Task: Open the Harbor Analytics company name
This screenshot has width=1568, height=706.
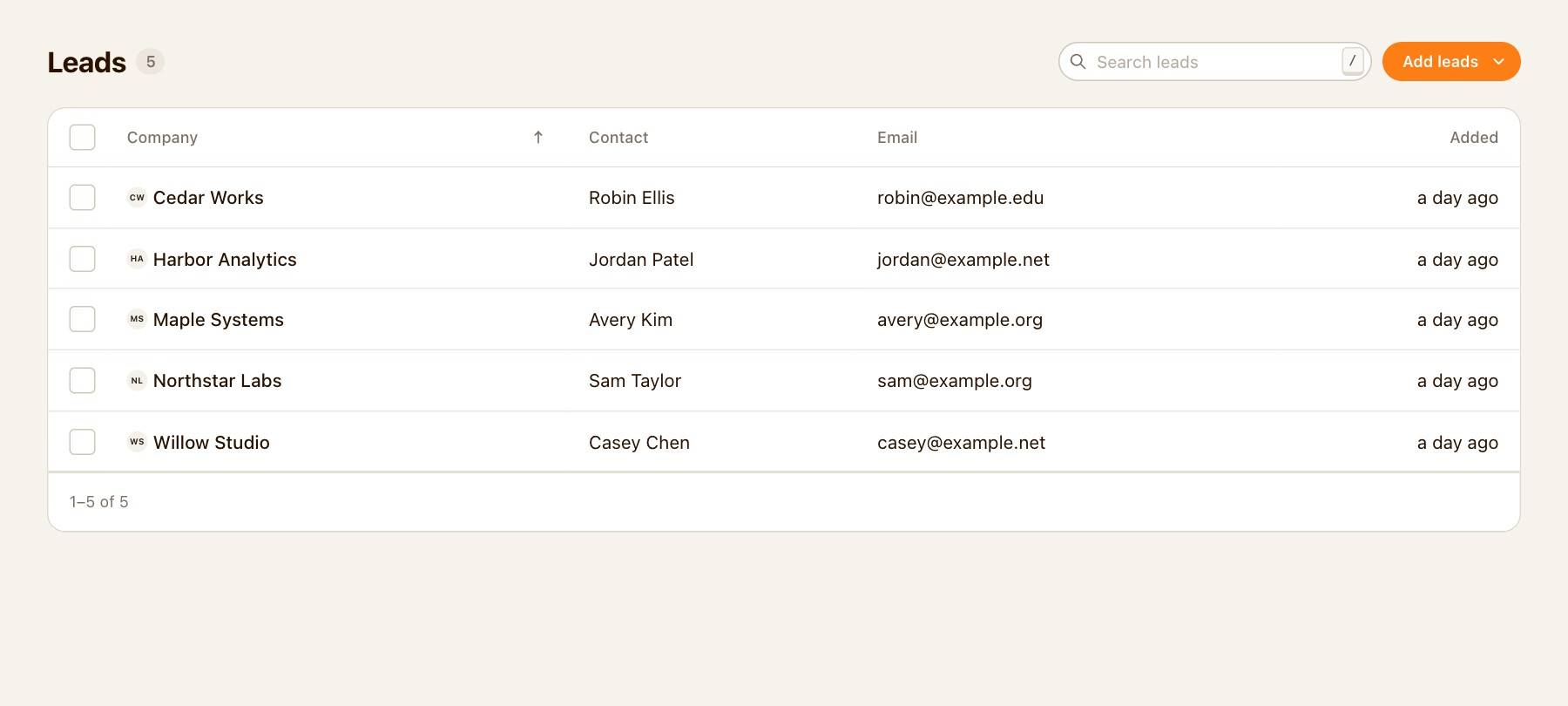Action: click(x=225, y=260)
